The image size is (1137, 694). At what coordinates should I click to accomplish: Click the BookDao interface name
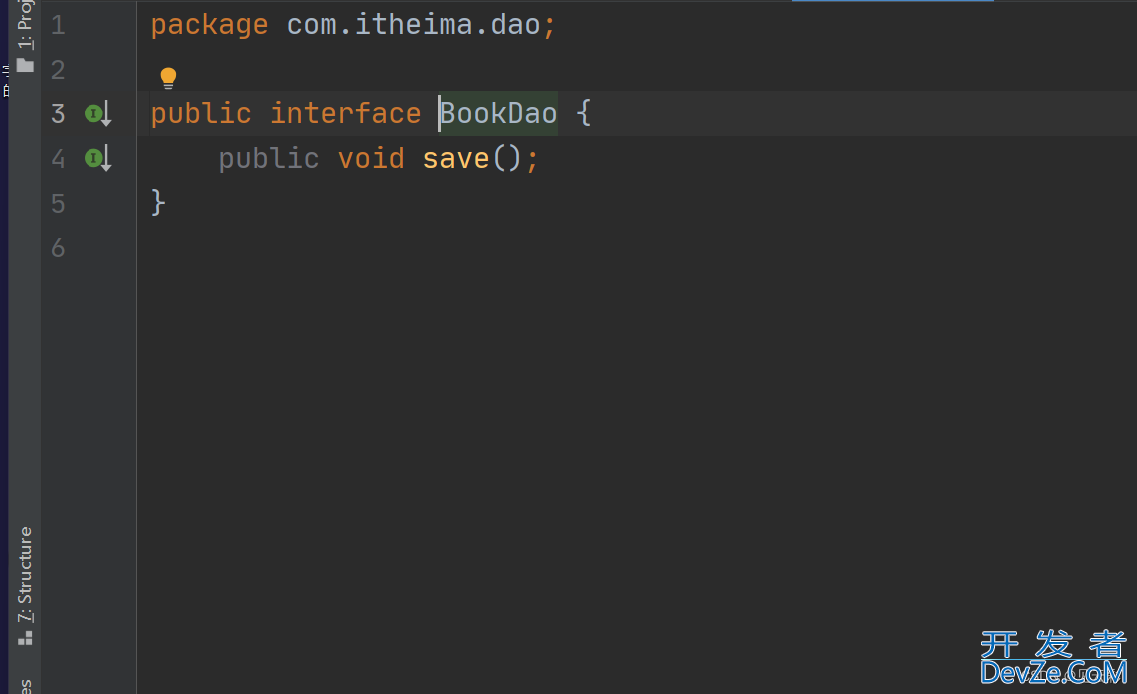pos(499,114)
